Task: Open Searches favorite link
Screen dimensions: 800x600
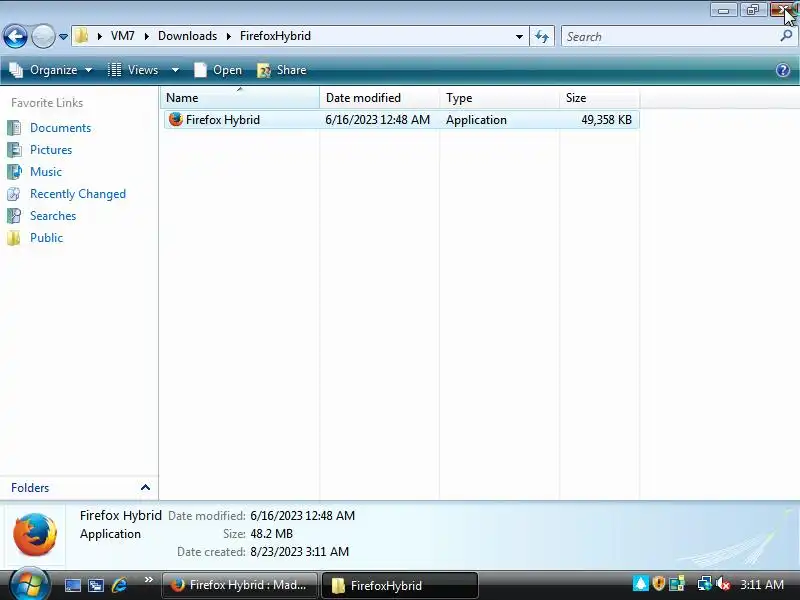Action: (53, 216)
